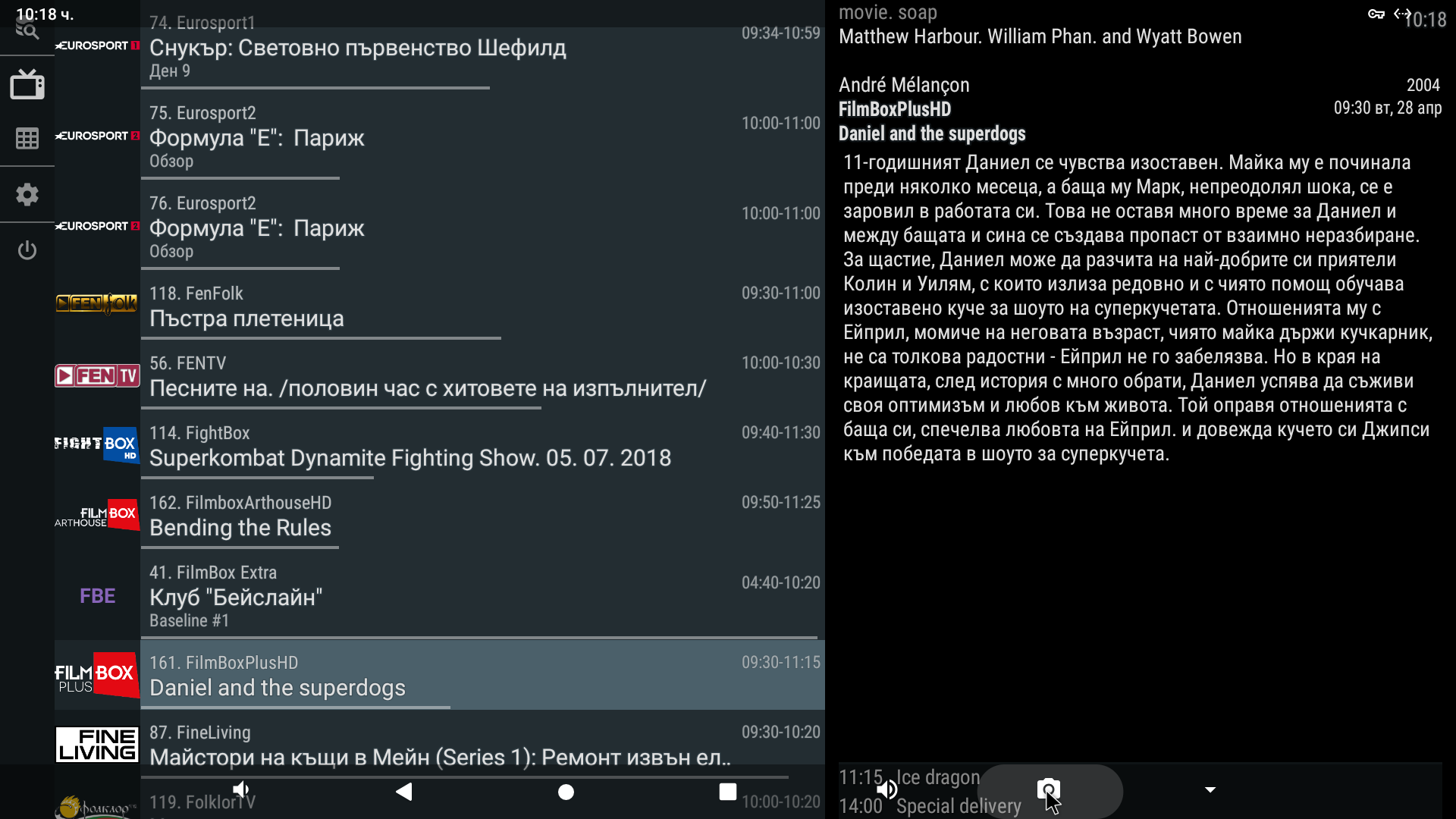Click the Fine Living channel logo

pyautogui.click(x=97, y=745)
